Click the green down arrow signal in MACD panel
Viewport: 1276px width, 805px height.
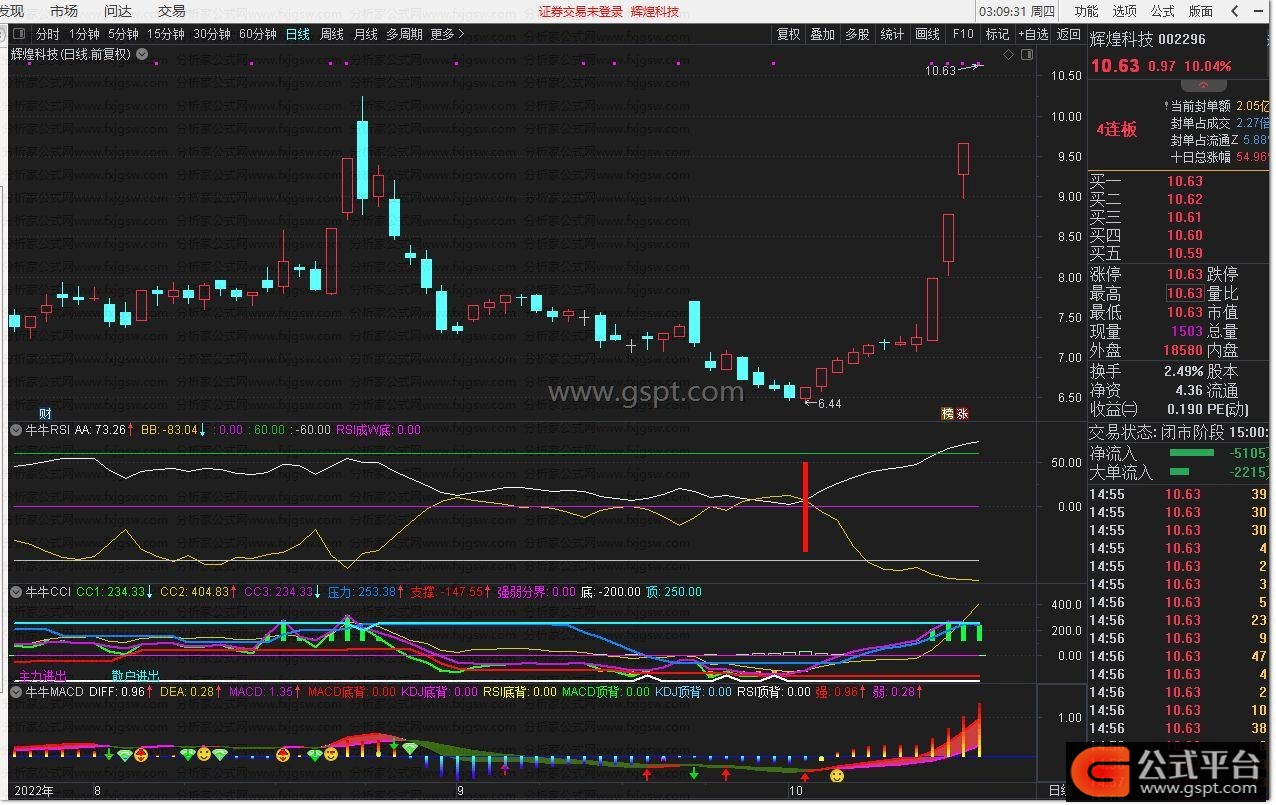693,774
